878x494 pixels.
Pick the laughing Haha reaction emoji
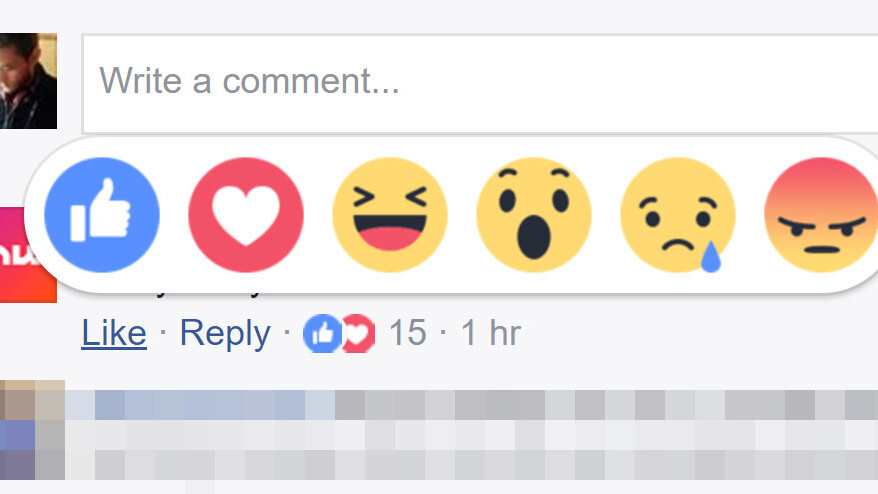(x=390, y=215)
